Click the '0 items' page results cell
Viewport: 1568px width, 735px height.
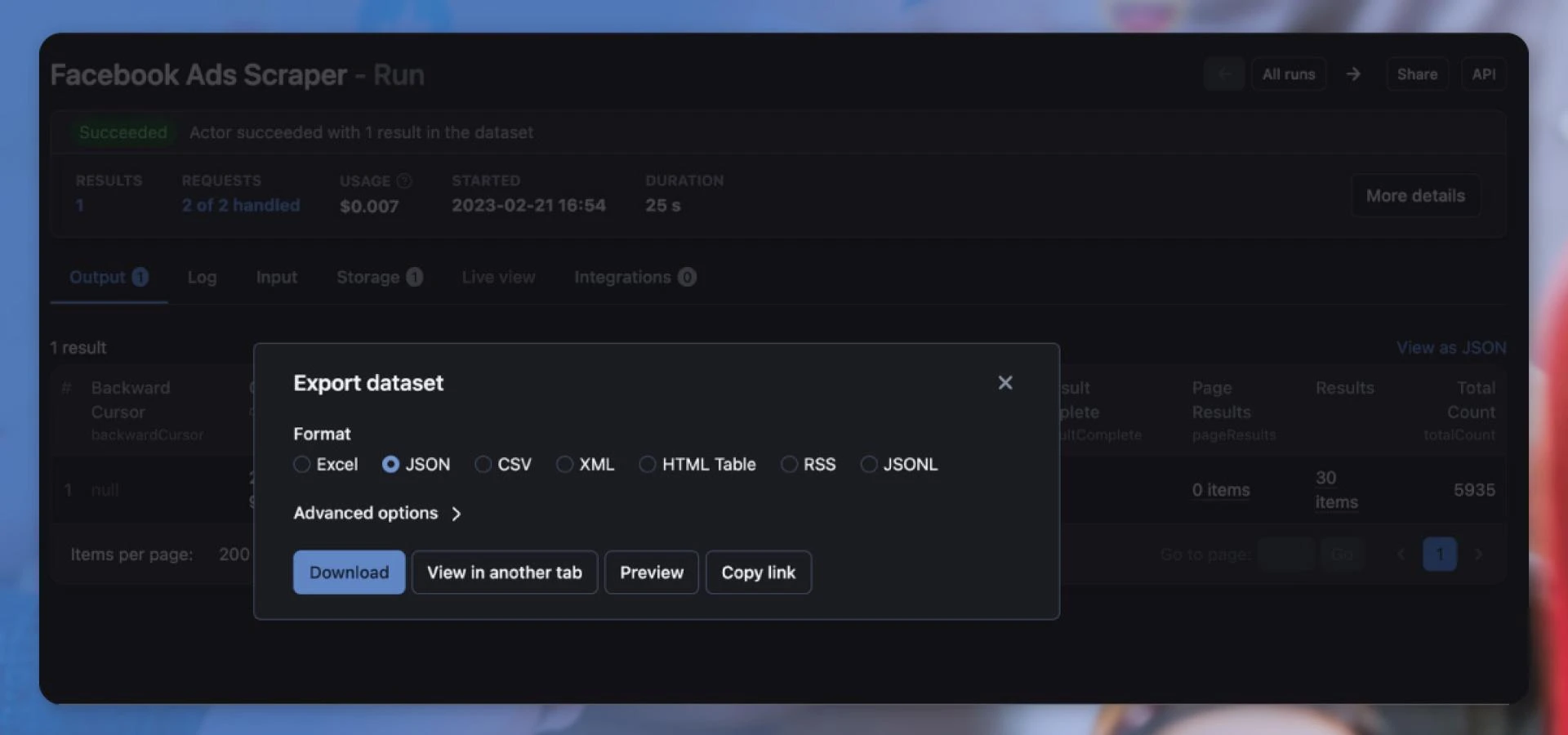(1221, 490)
